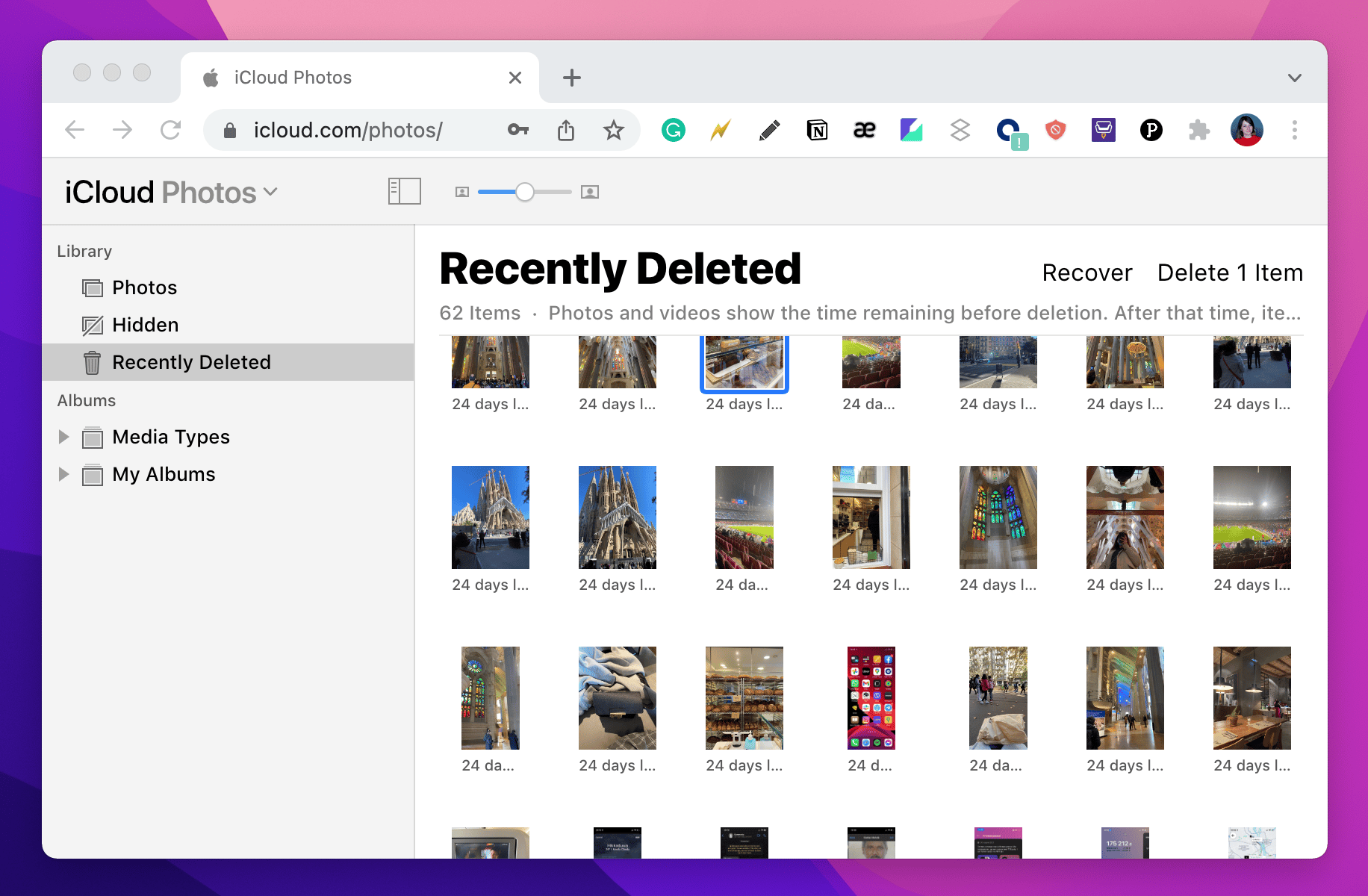Open the black P extension icon
Viewport: 1368px width, 896px height.
click(1151, 130)
